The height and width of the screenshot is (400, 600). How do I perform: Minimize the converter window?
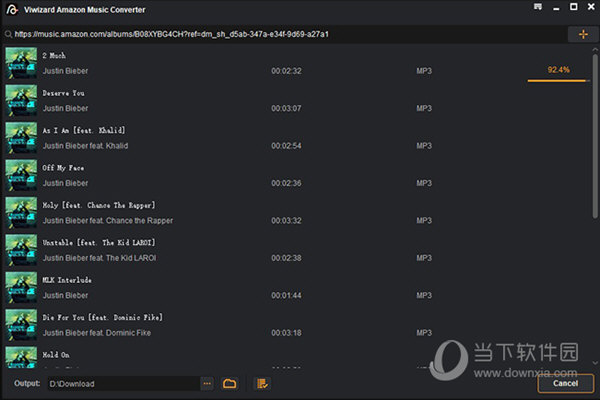coord(556,8)
